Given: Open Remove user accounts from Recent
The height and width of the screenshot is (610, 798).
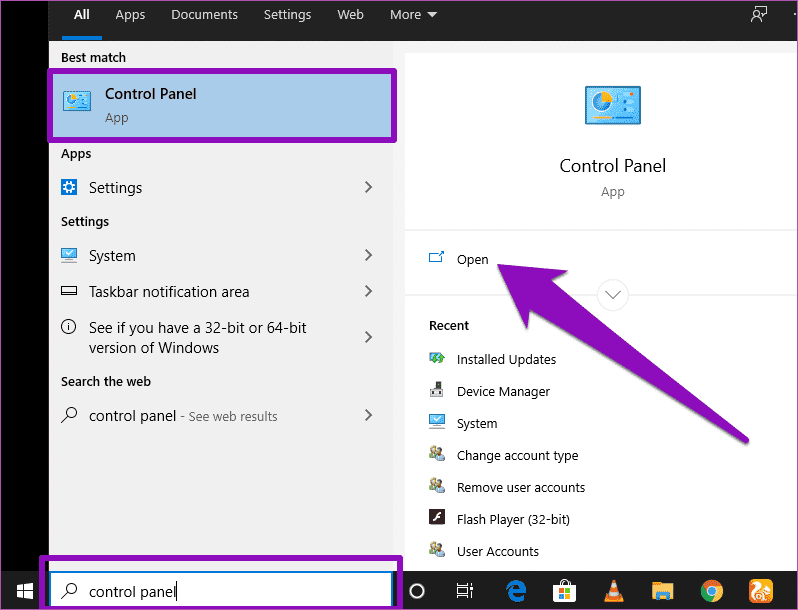Looking at the screenshot, I should pos(521,487).
